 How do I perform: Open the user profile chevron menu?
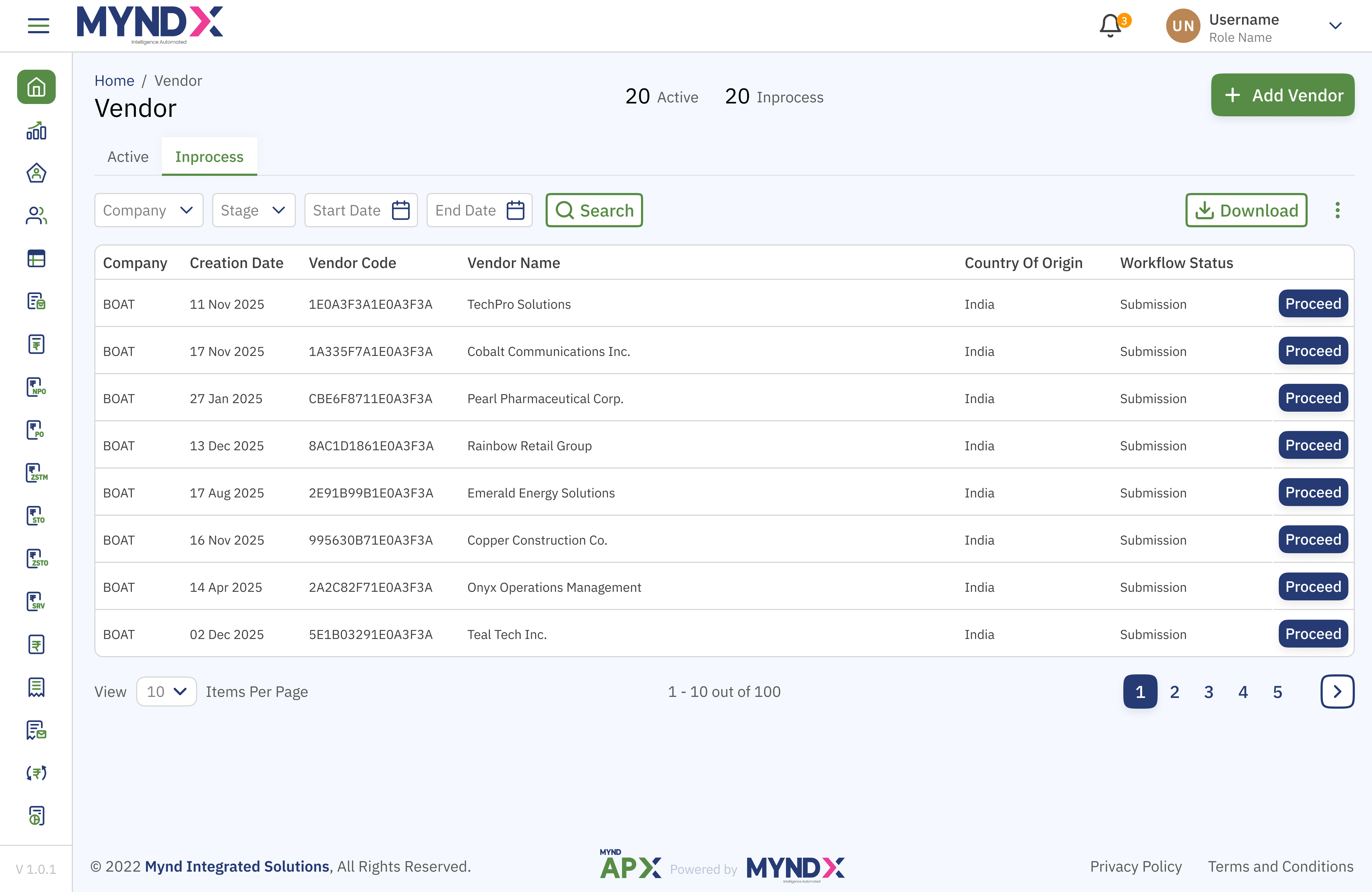1335,25
